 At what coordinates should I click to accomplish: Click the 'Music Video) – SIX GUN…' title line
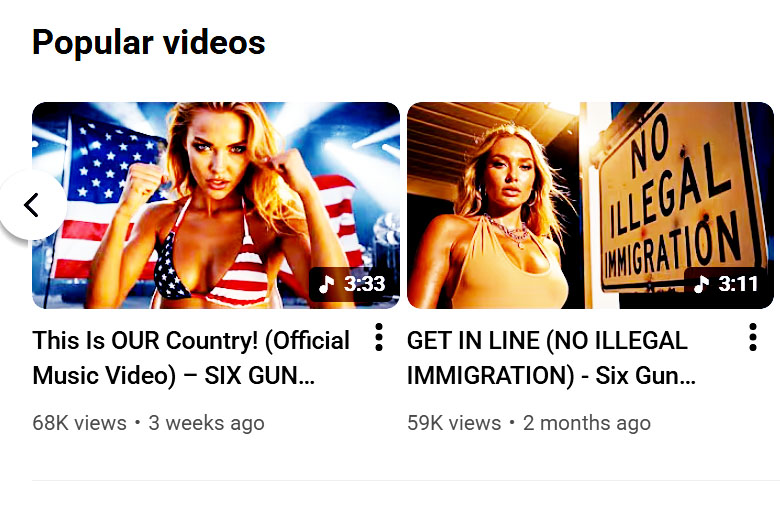174,375
